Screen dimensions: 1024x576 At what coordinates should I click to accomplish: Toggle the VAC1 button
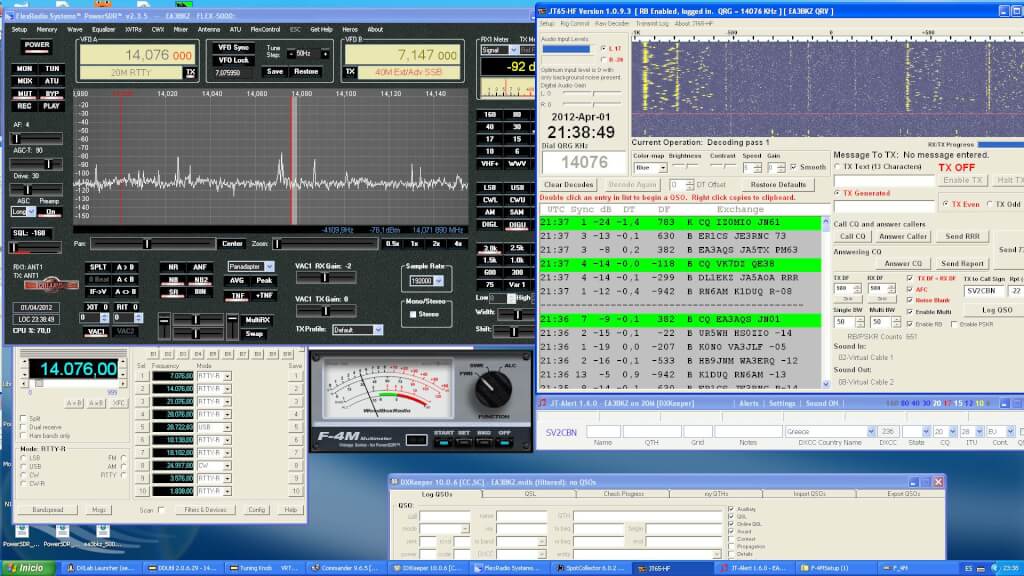click(x=96, y=331)
